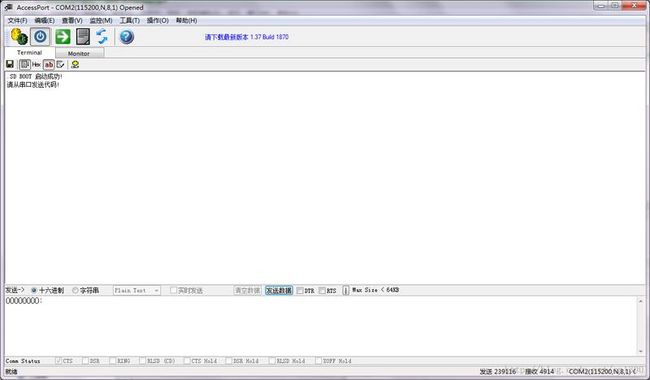
Task: Click the clear/edit checklist terminal icon
Action: (61, 64)
